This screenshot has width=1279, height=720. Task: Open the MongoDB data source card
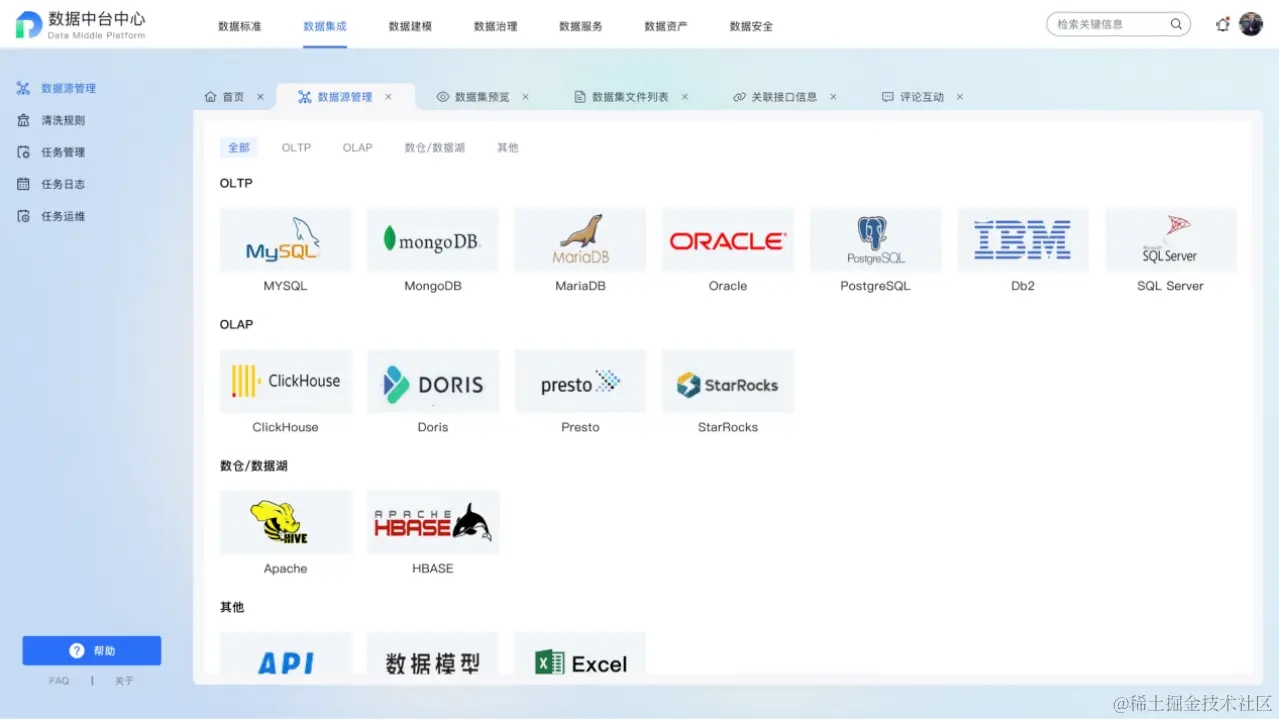coord(432,240)
